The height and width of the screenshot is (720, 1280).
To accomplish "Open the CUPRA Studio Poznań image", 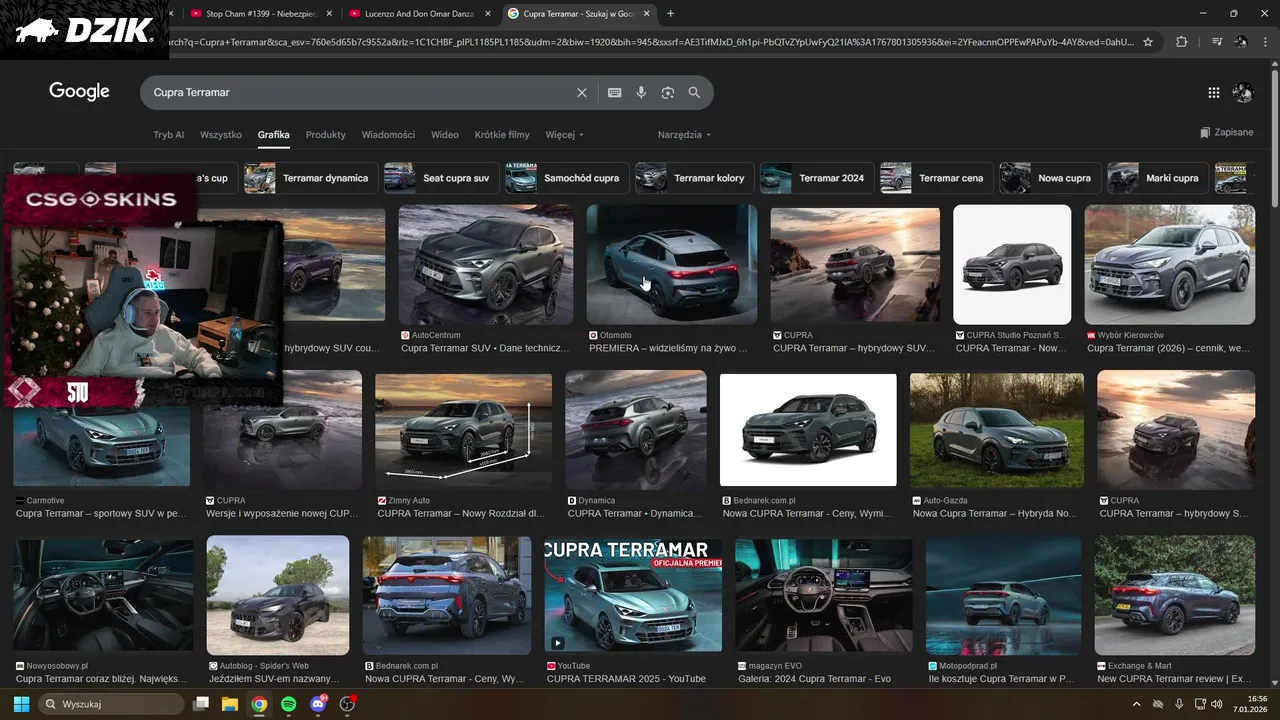I will pos(1012,265).
